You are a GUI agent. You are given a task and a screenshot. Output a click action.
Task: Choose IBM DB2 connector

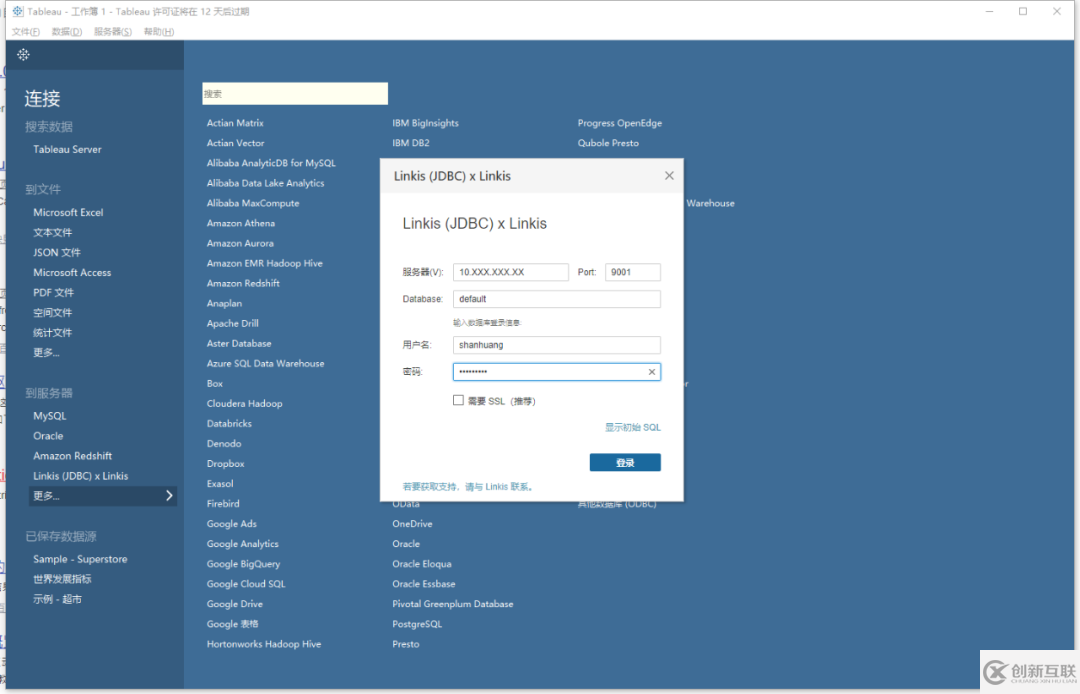tap(411, 143)
